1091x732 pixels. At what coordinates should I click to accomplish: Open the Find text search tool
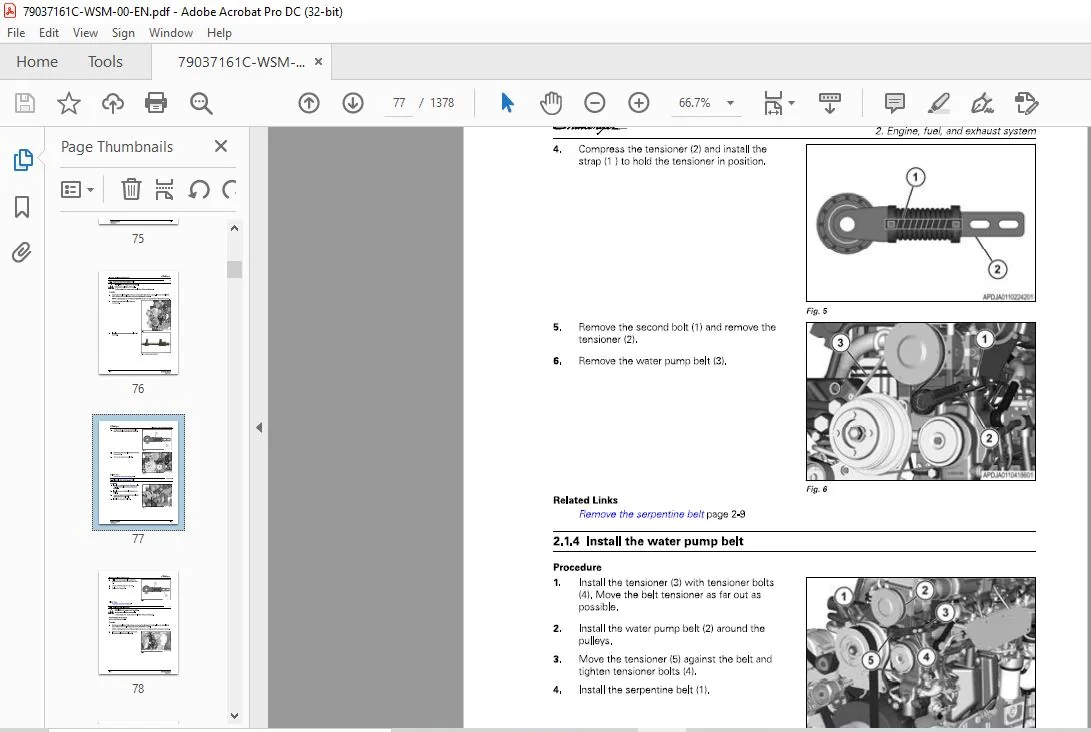tap(201, 103)
